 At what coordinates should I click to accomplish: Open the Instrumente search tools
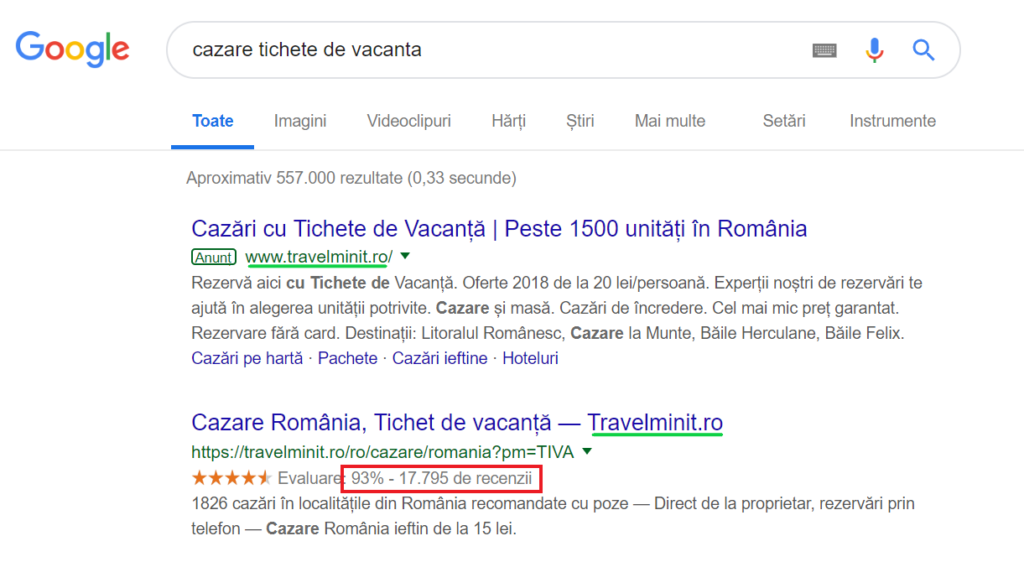[892, 121]
